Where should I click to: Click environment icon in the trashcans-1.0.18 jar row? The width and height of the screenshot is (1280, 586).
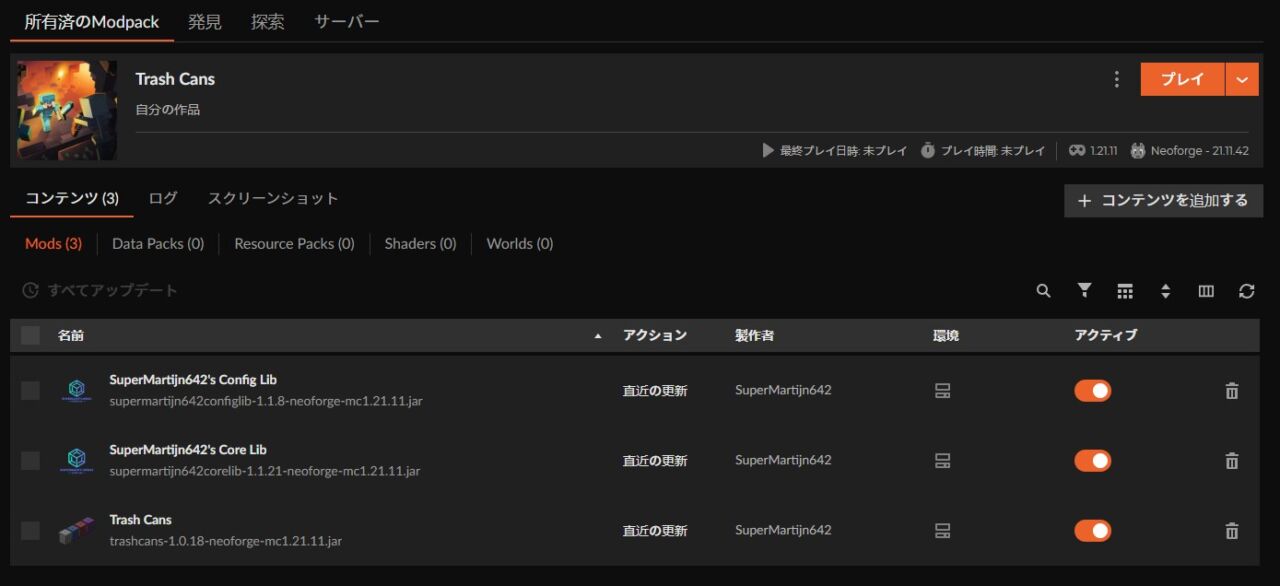pos(942,531)
